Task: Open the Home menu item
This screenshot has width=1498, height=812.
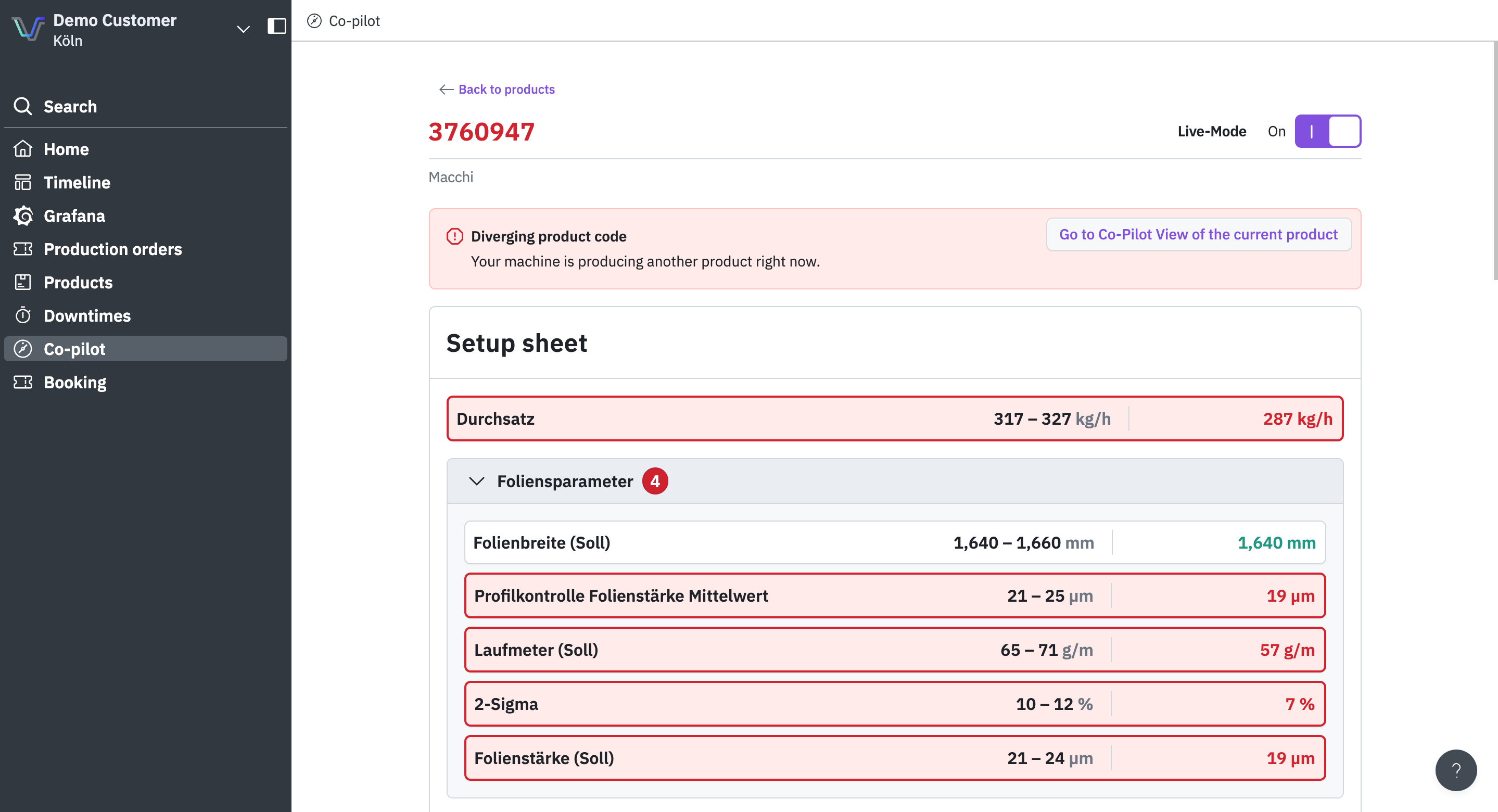Action: point(145,149)
